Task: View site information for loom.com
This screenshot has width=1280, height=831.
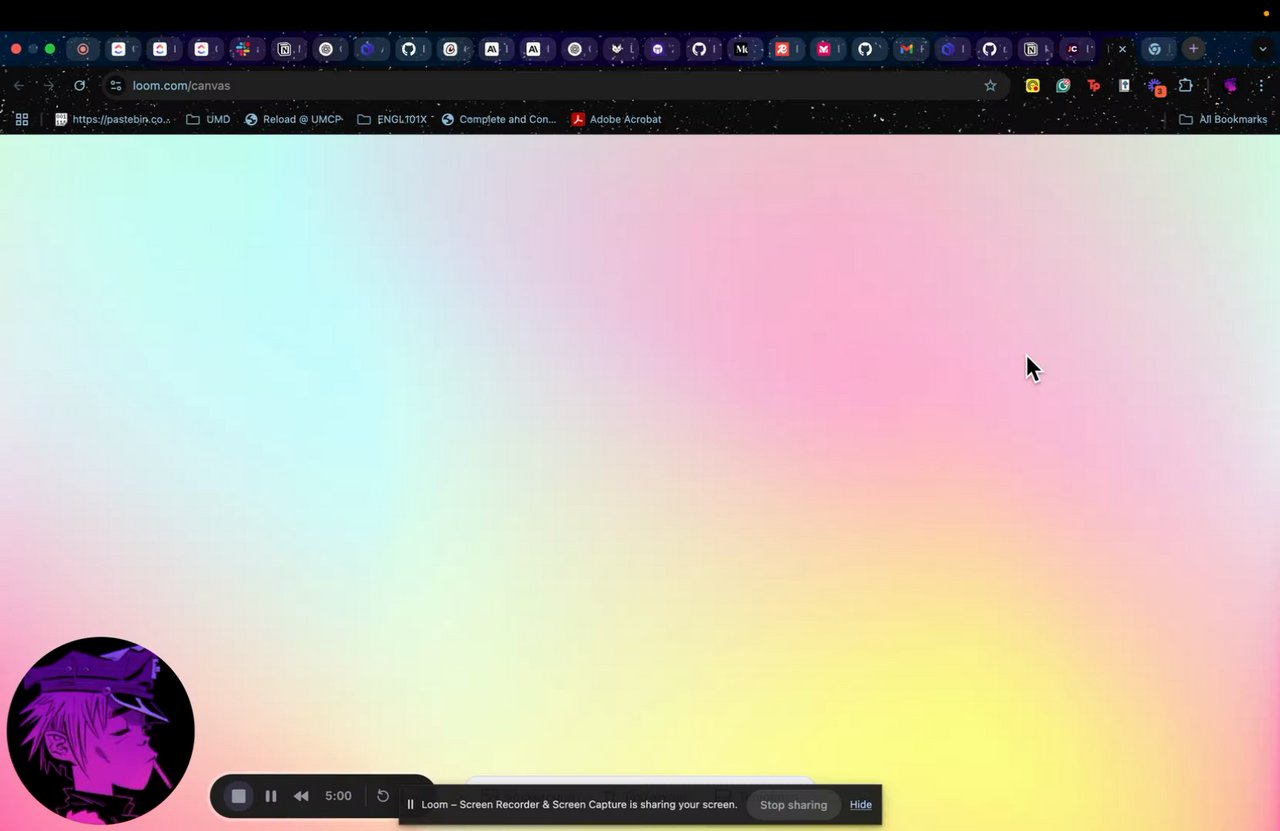Action: click(x=116, y=86)
